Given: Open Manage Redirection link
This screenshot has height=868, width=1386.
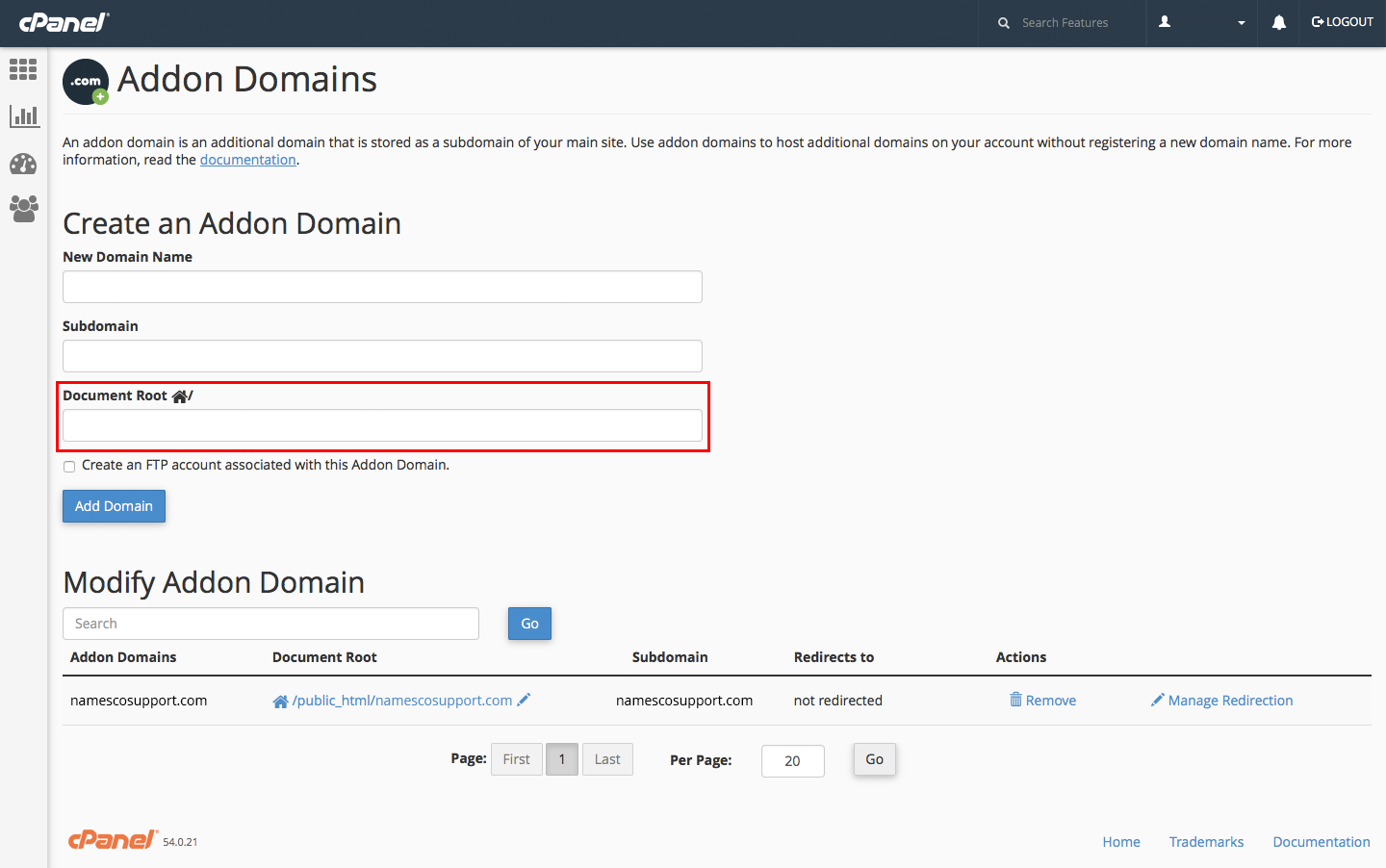Looking at the screenshot, I should (1230, 701).
